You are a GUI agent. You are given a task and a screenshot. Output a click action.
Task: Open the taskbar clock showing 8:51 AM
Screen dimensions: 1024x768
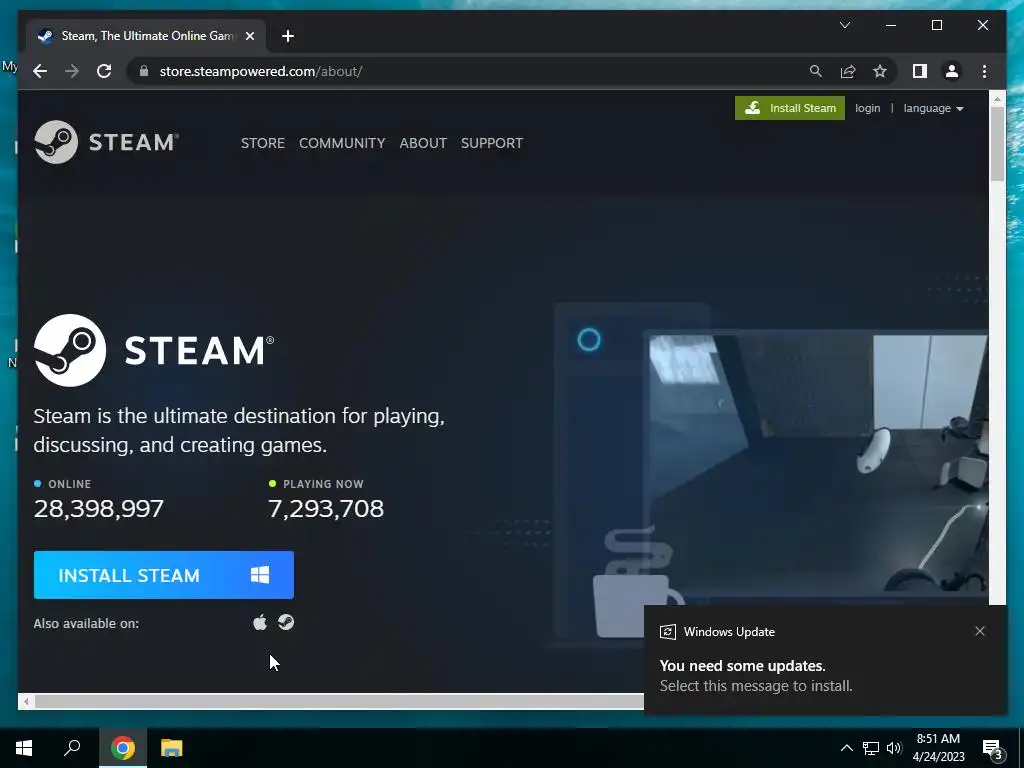click(x=938, y=748)
